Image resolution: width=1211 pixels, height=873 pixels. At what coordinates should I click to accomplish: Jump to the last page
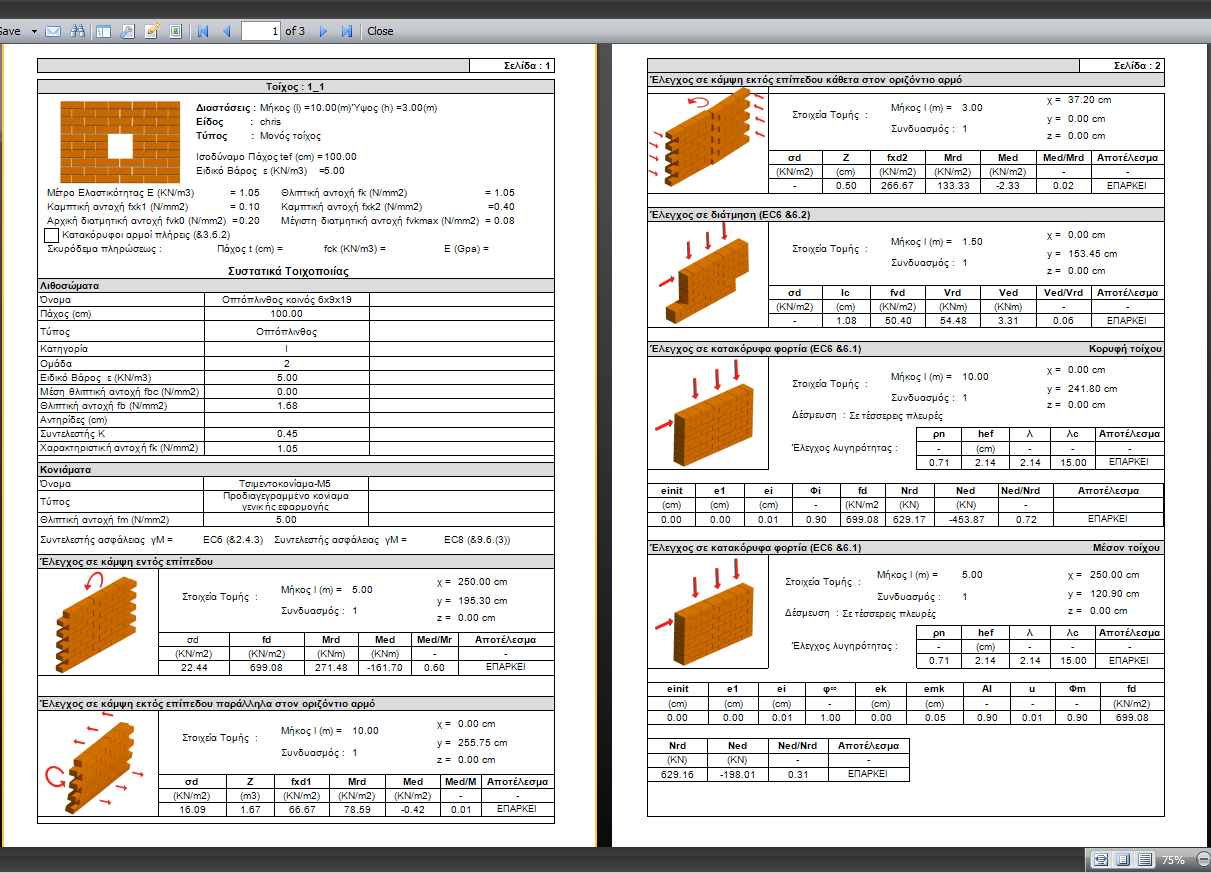(x=346, y=31)
